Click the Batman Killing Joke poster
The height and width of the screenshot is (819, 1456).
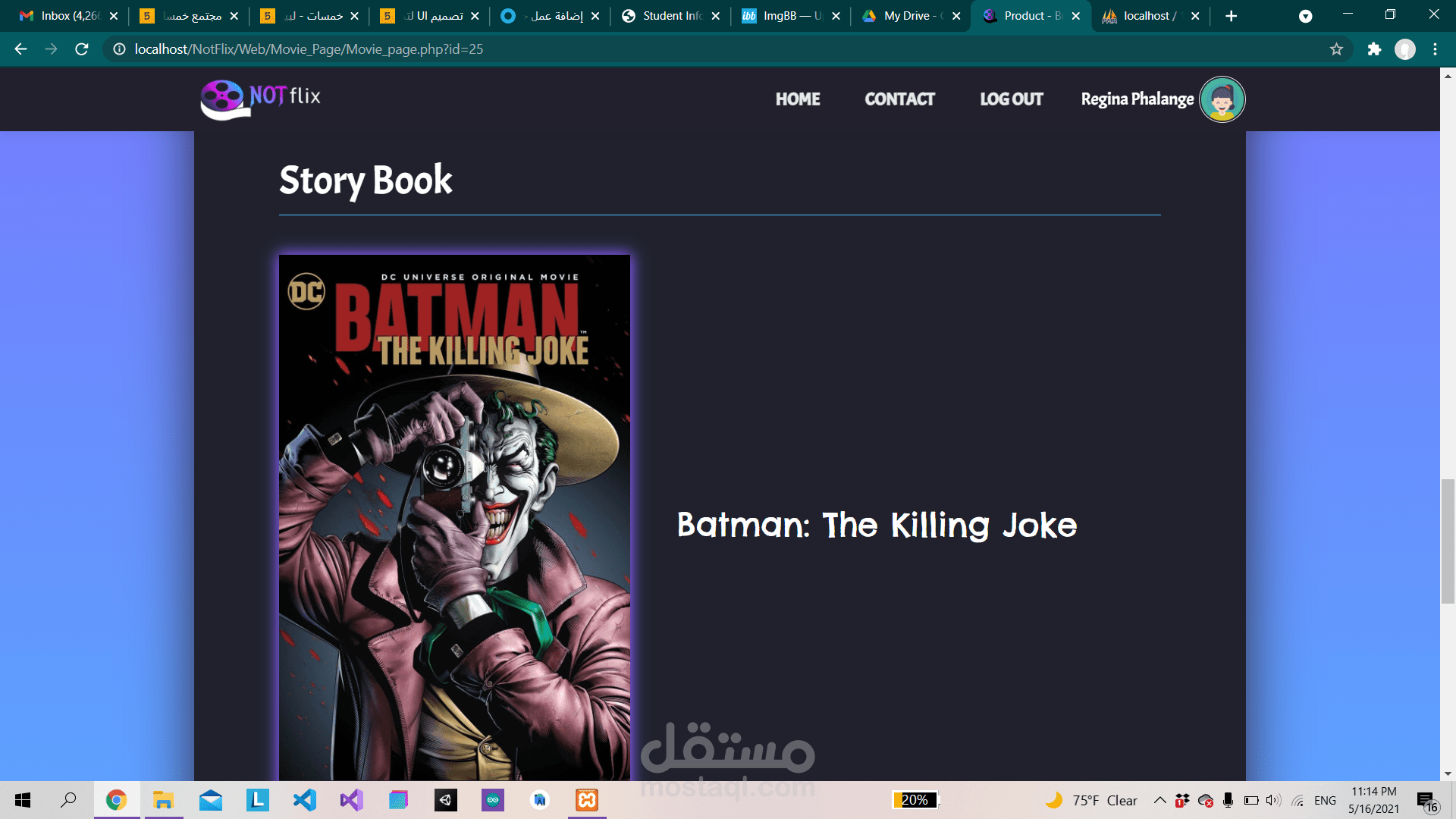tap(454, 516)
